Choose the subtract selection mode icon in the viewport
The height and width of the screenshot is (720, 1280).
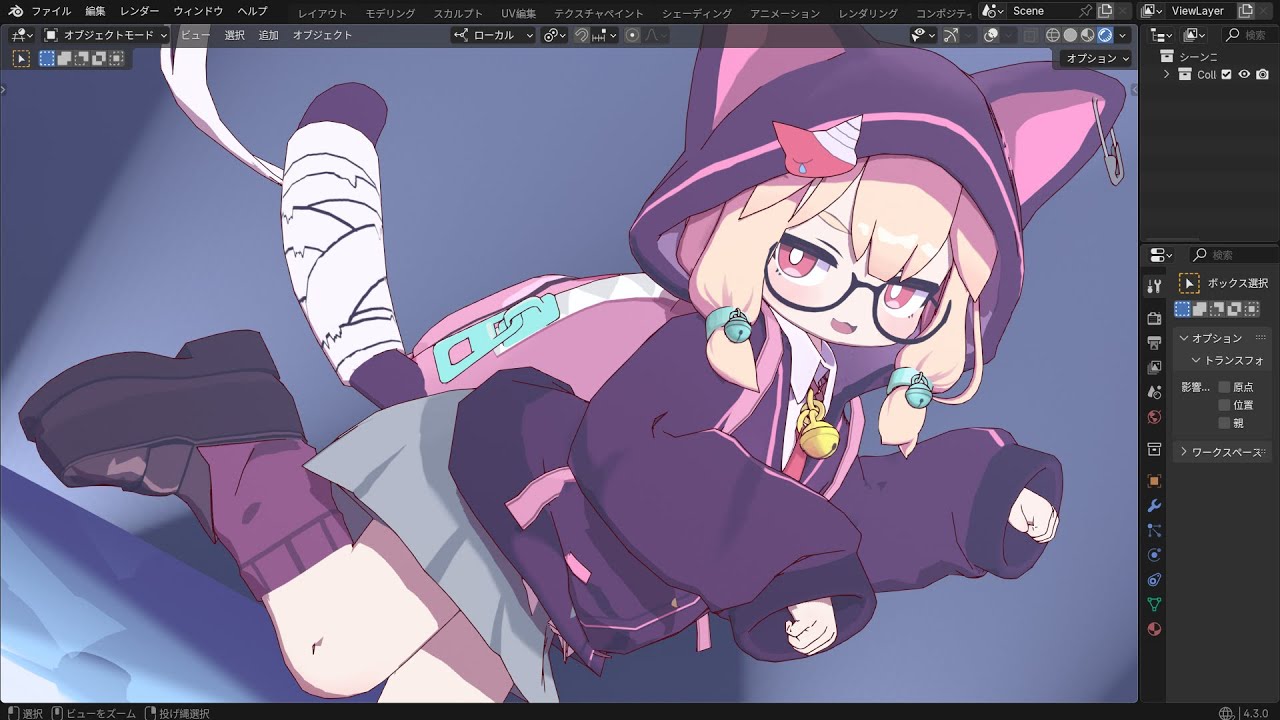pos(82,58)
